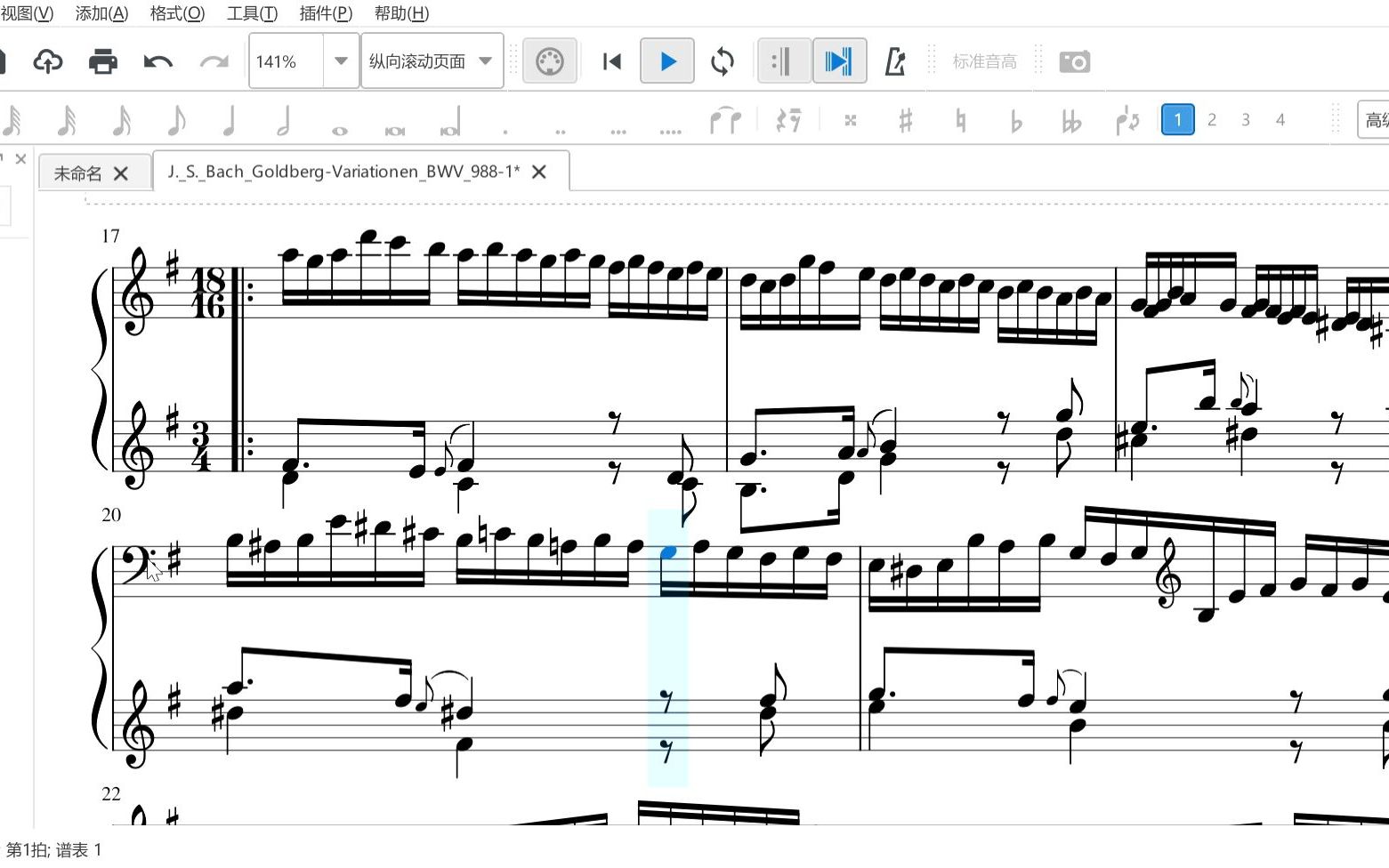Screen dimensions: 1389x868
Task: Apply double flat accidental
Action: coord(1071,120)
